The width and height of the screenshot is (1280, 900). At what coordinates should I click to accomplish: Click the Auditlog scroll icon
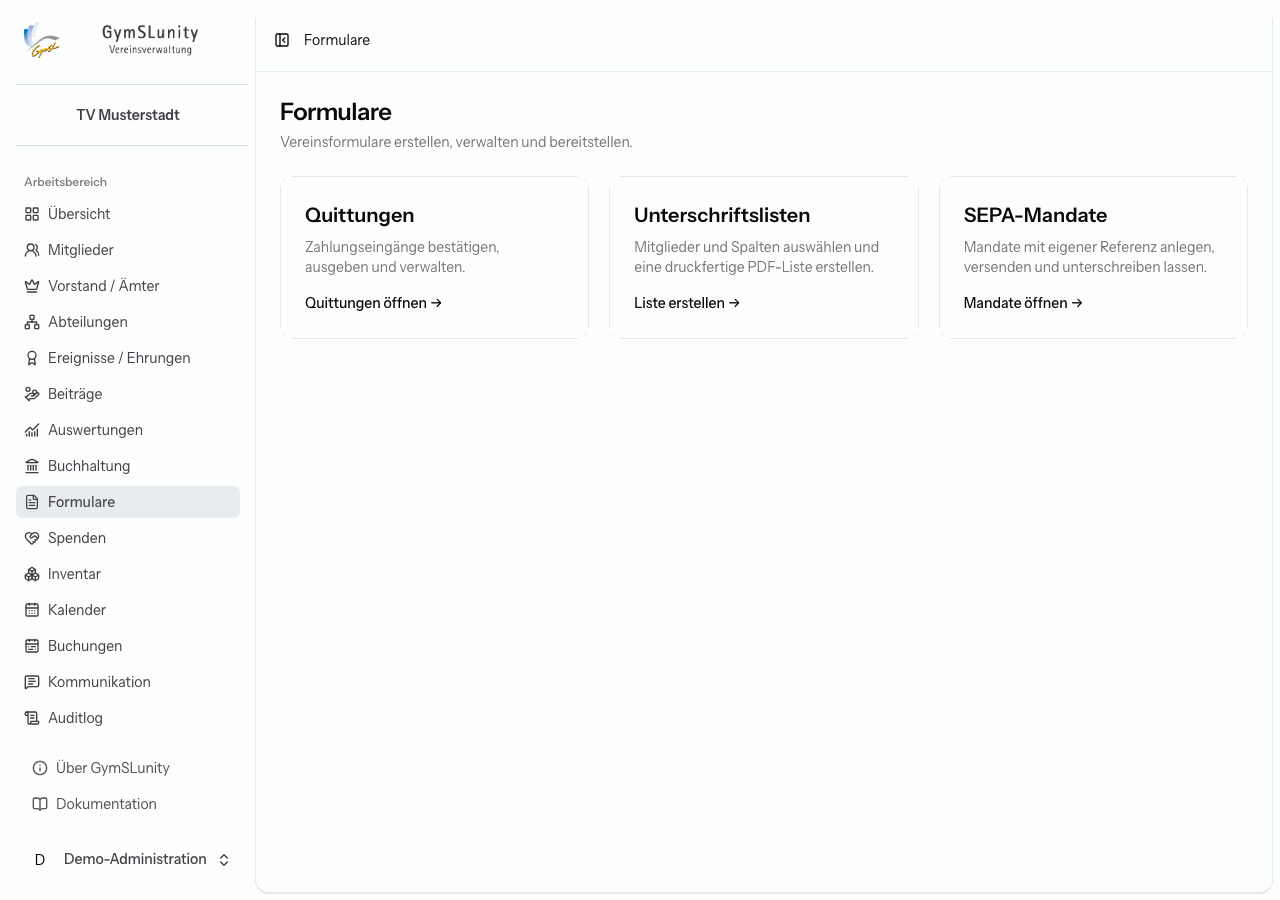[32, 718]
